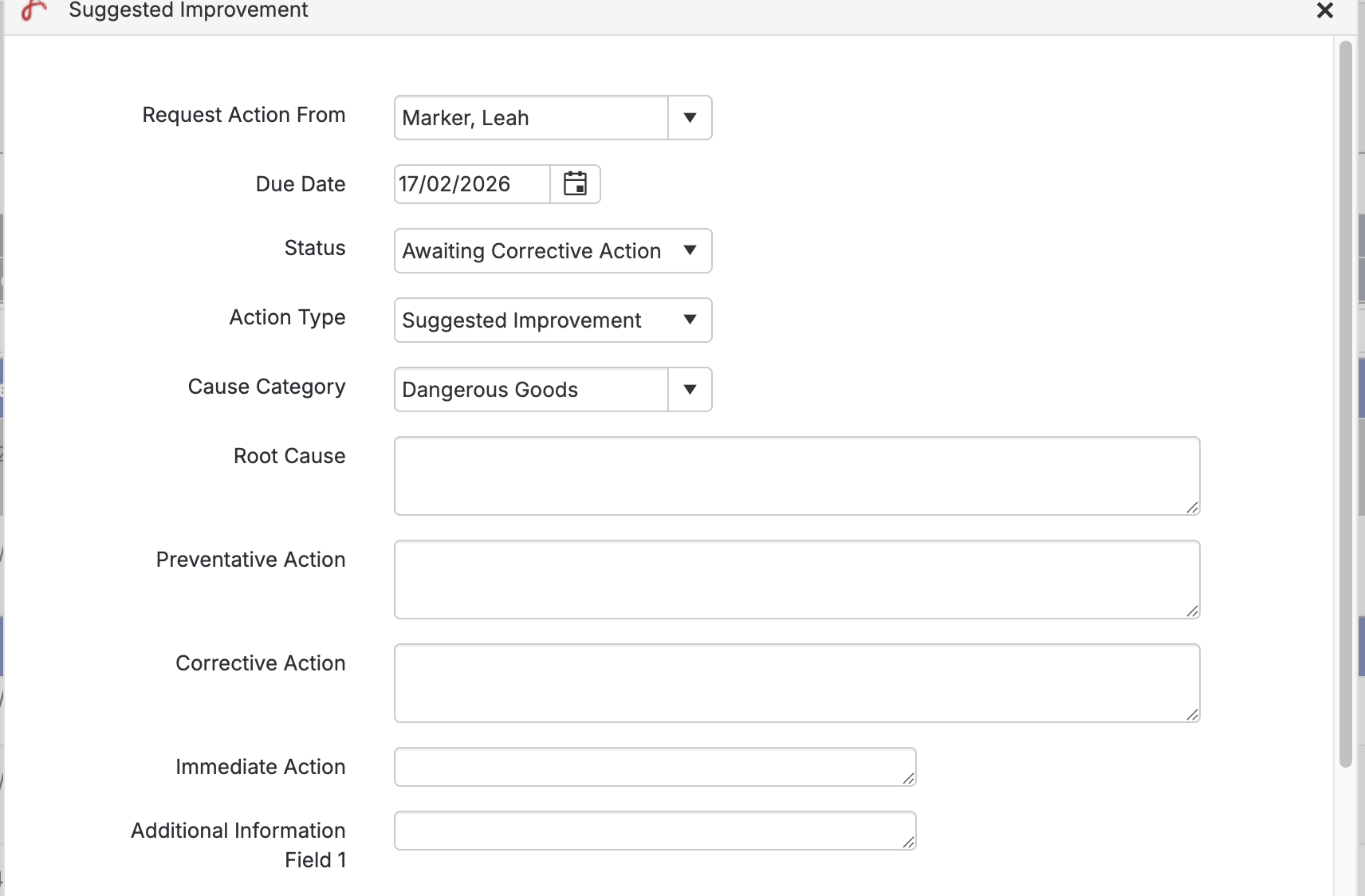Click the Due Date text field
The width and height of the screenshot is (1365, 896).
[x=472, y=184]
